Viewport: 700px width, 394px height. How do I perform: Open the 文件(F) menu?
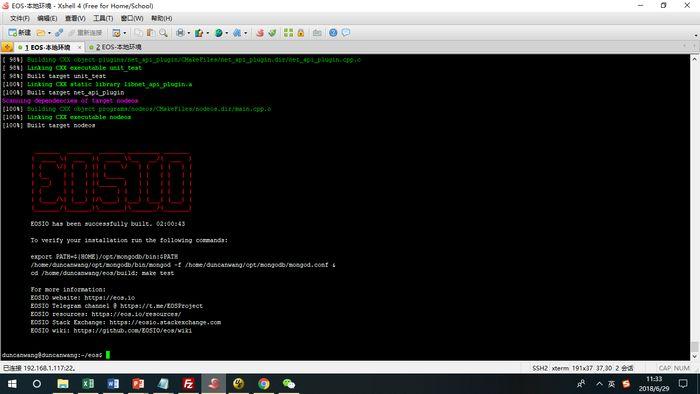20,18
